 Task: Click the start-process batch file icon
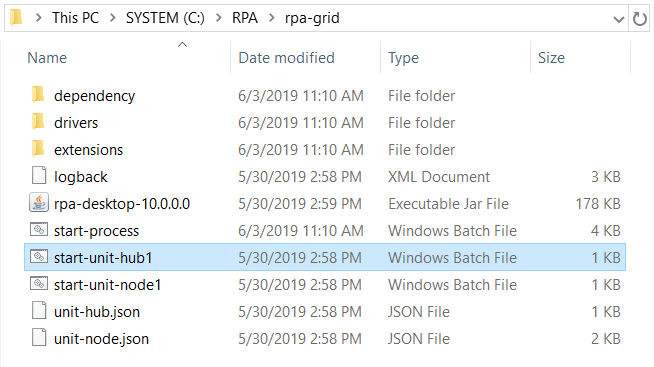(39, 229)
